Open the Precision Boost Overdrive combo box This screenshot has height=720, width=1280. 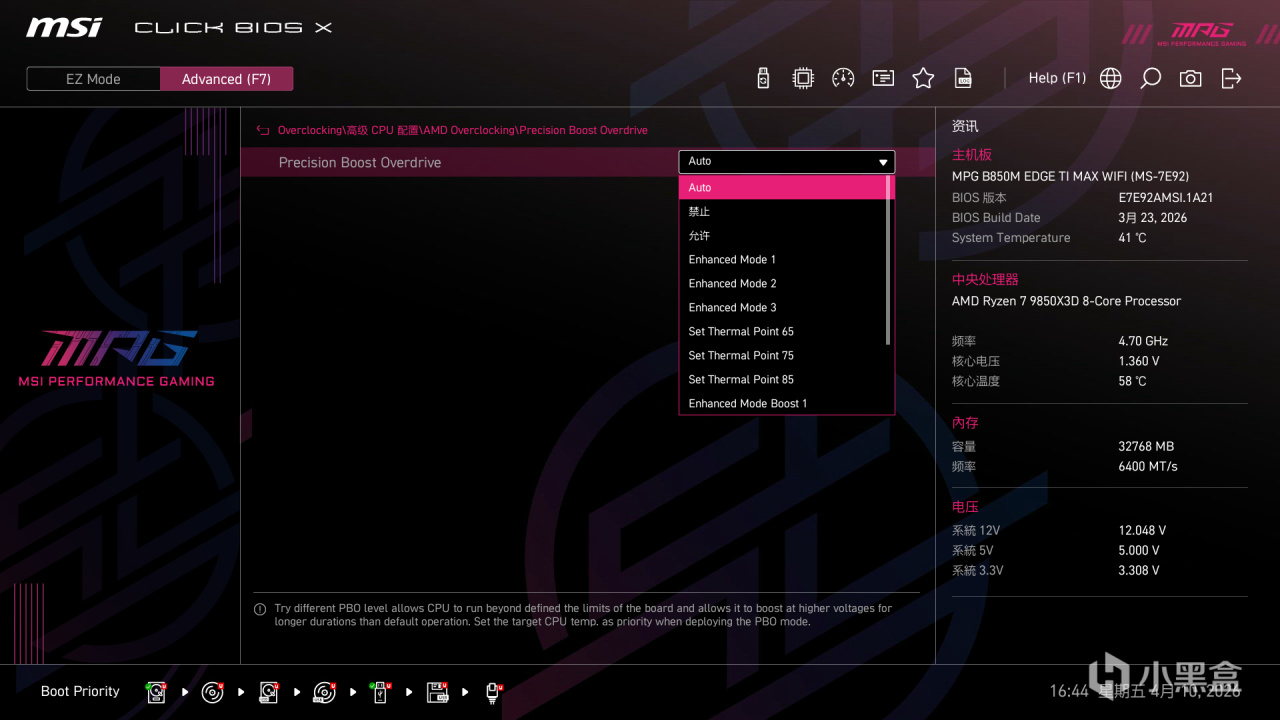click(x=787, y=162)
